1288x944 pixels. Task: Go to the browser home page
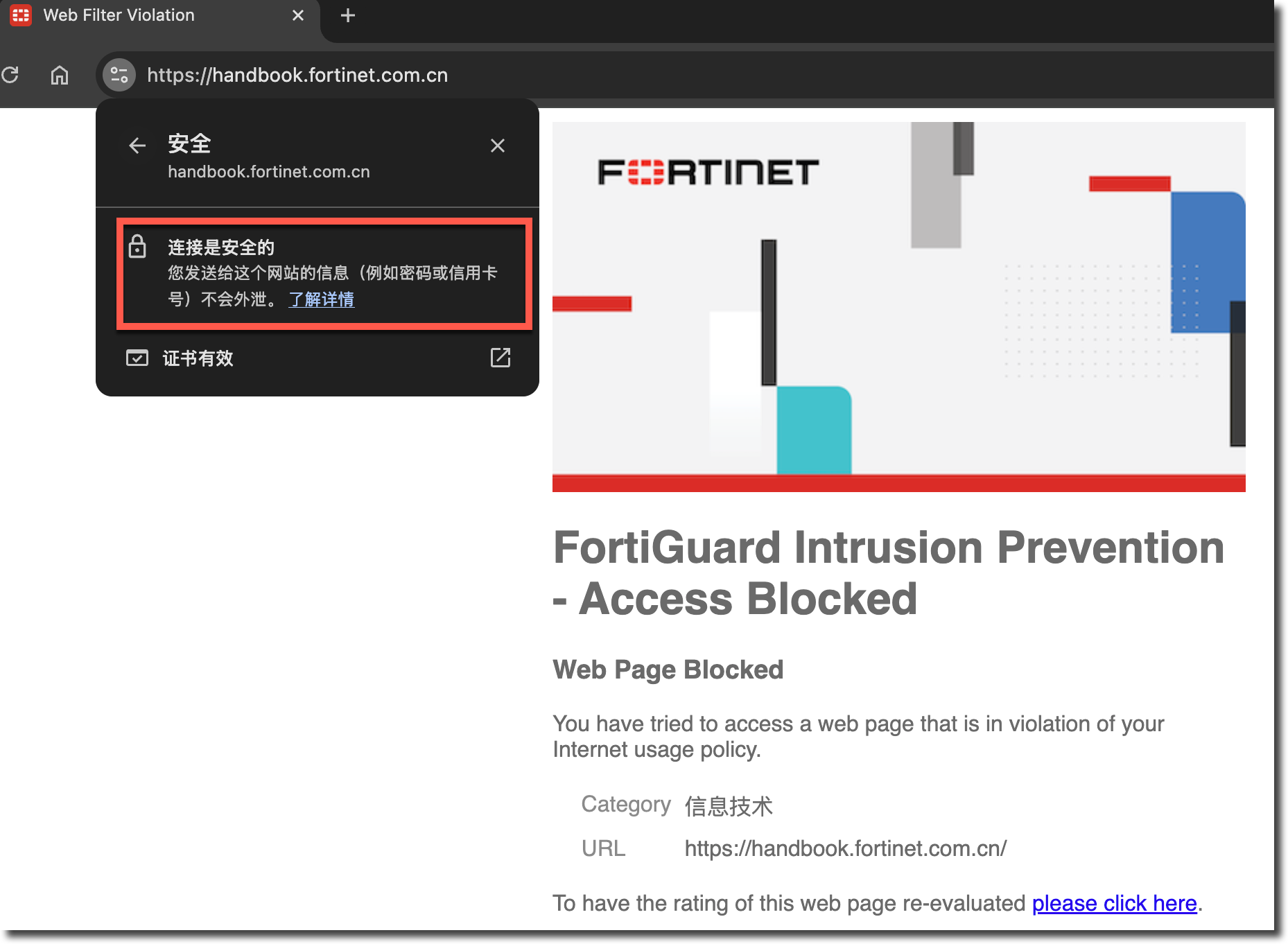point(60,75)
